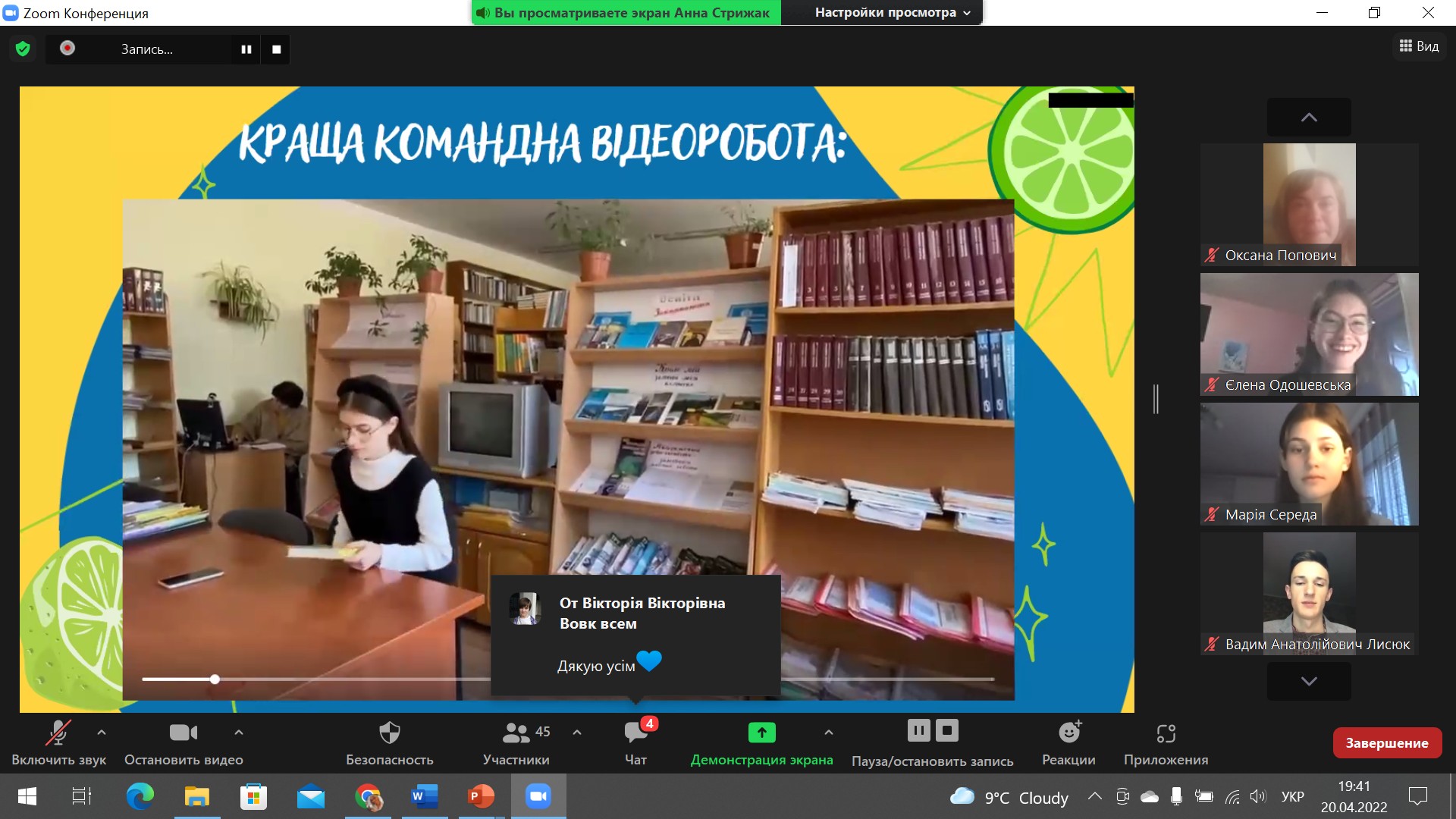Pause recording in top recording bar
The width and height of the screenshot is (1456, 819).
[x=246, y=49]
